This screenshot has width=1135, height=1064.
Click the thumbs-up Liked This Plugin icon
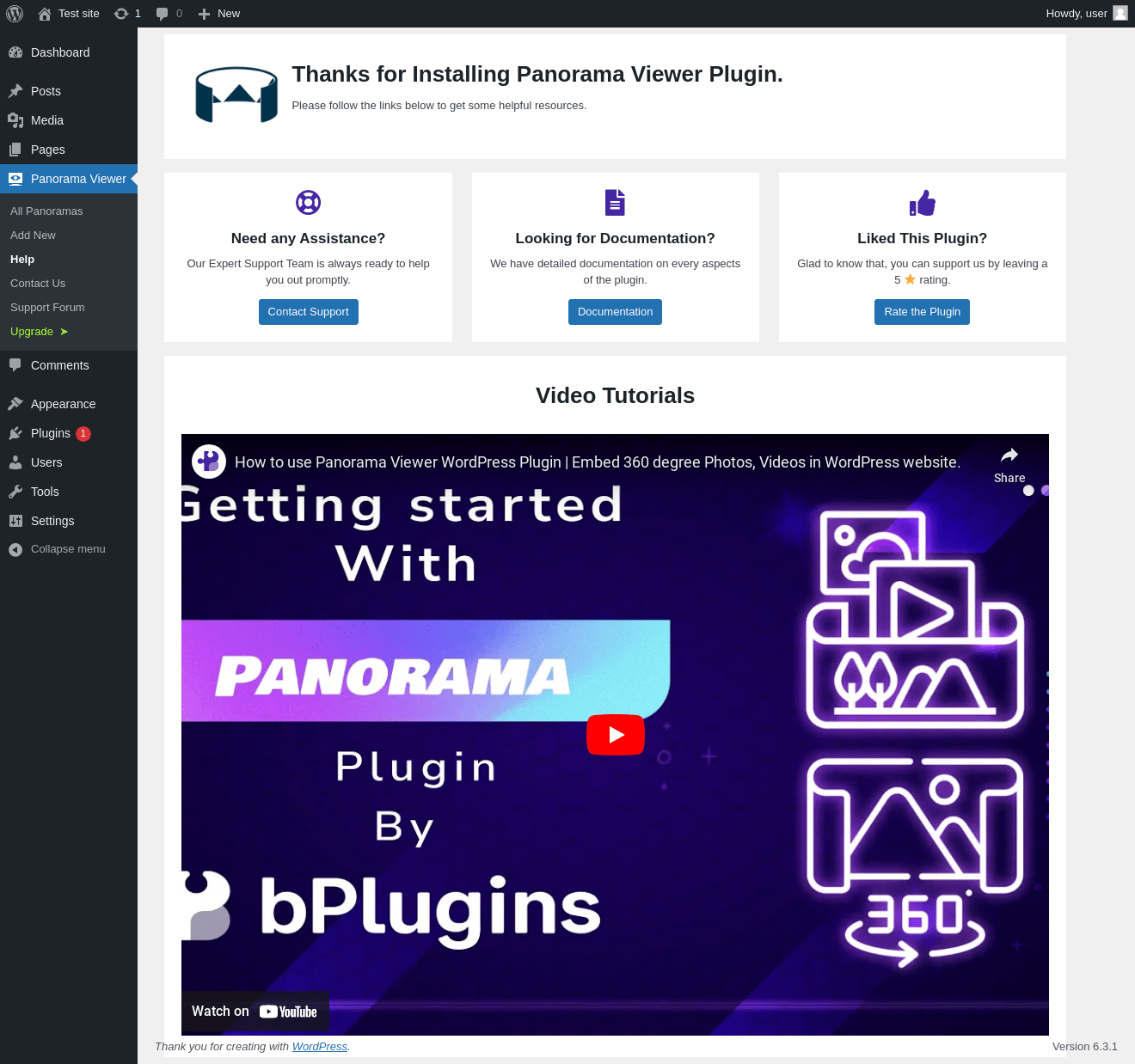coord(923,203)
